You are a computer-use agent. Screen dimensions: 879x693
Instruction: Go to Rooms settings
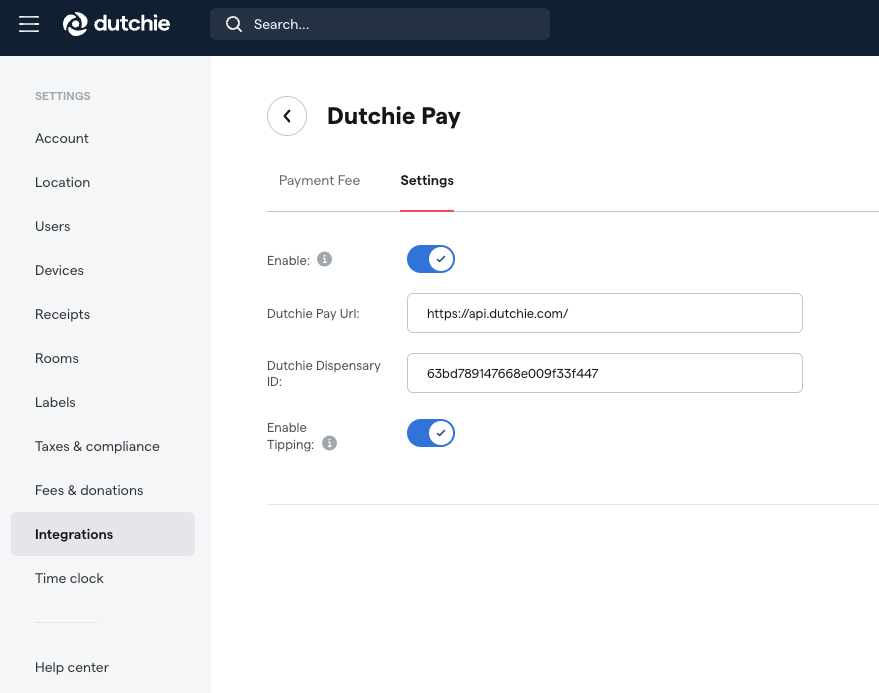pos(57,358)
